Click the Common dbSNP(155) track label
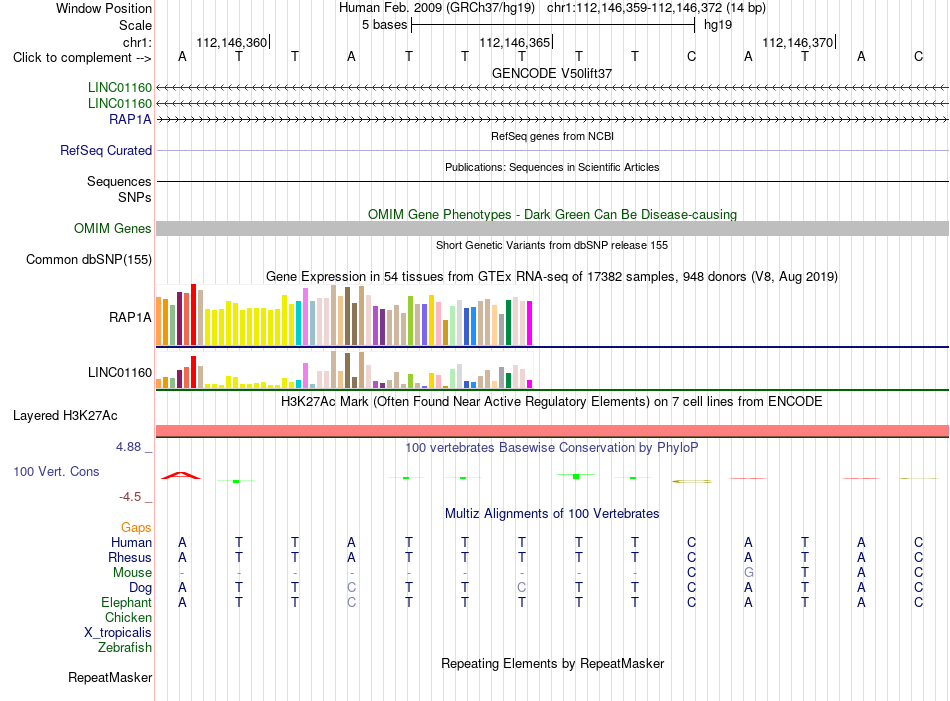 click(89, 259)
